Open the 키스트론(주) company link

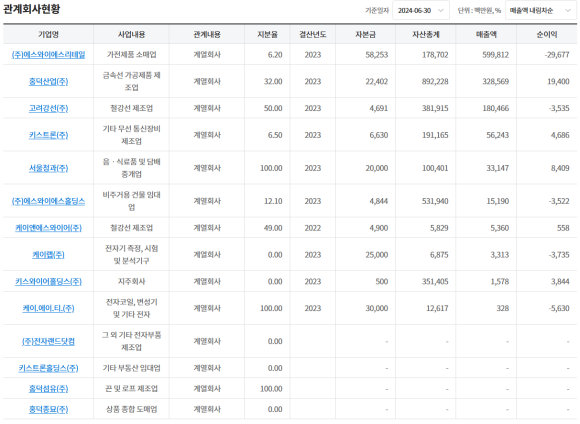click(x=48, y=135)
